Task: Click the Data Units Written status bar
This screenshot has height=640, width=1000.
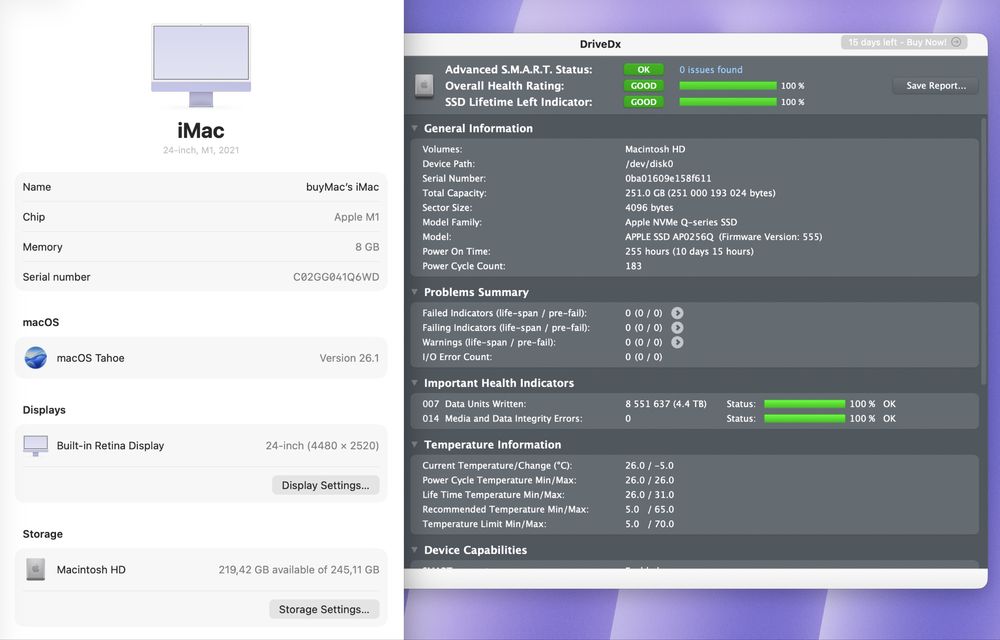Action: 804,404
